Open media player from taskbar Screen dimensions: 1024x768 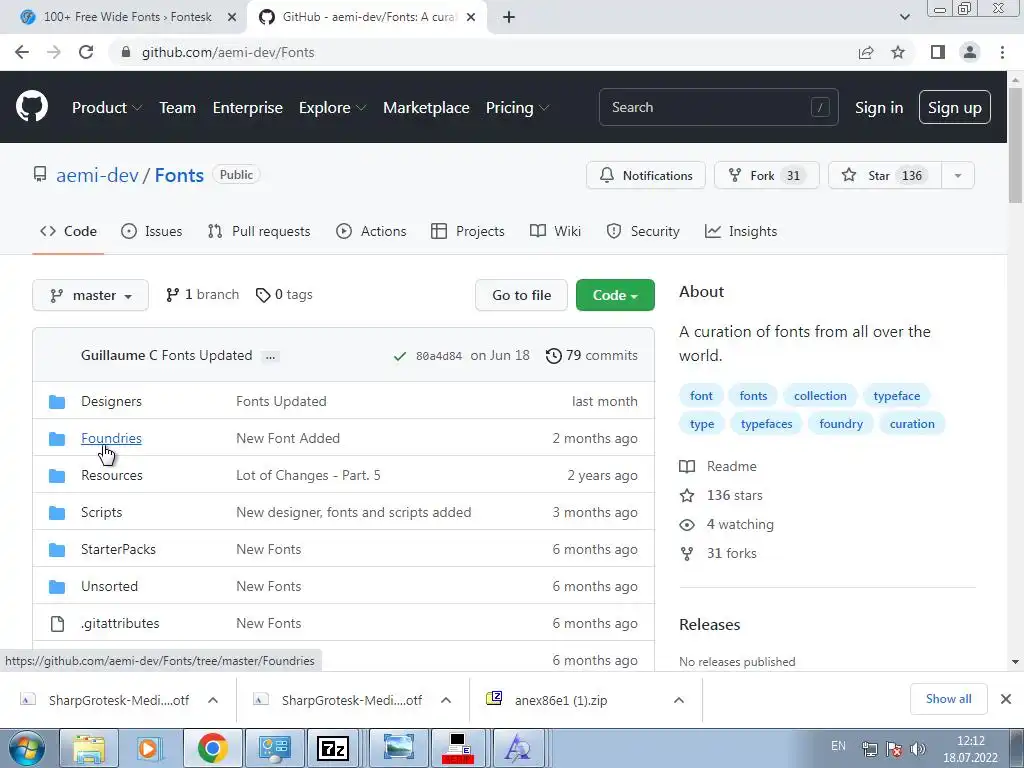coord(149,748)
